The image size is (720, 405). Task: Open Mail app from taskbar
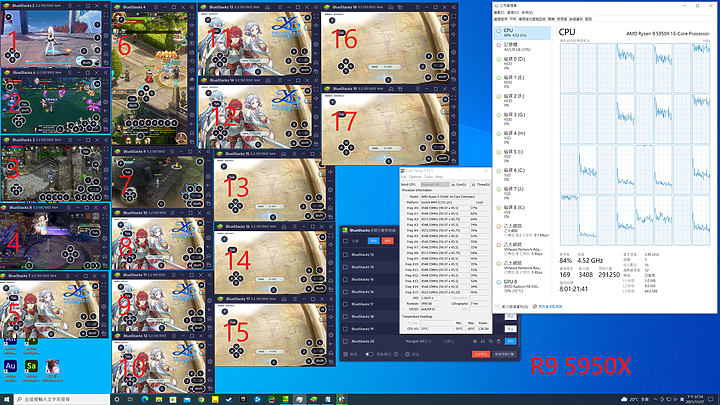click(187, 399)
